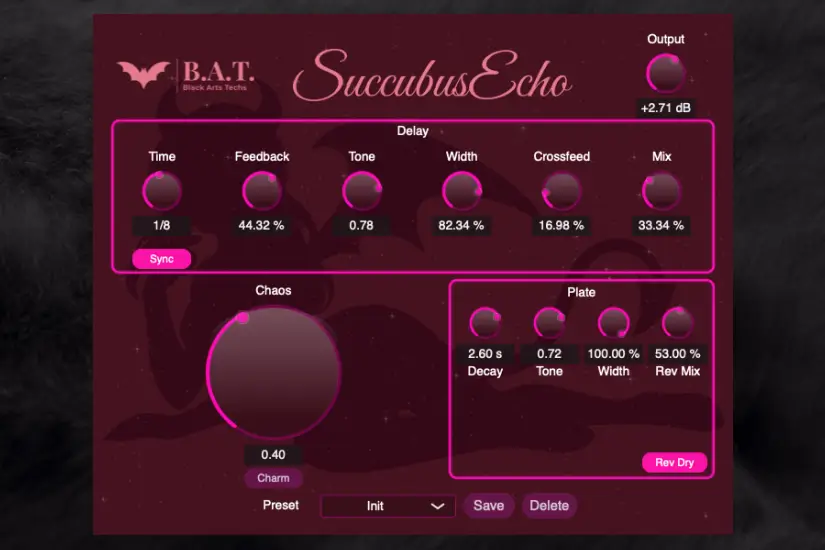Screen dimensions: 825x550
Task: Click the Crossfeed label
Action: pos(561,156)
